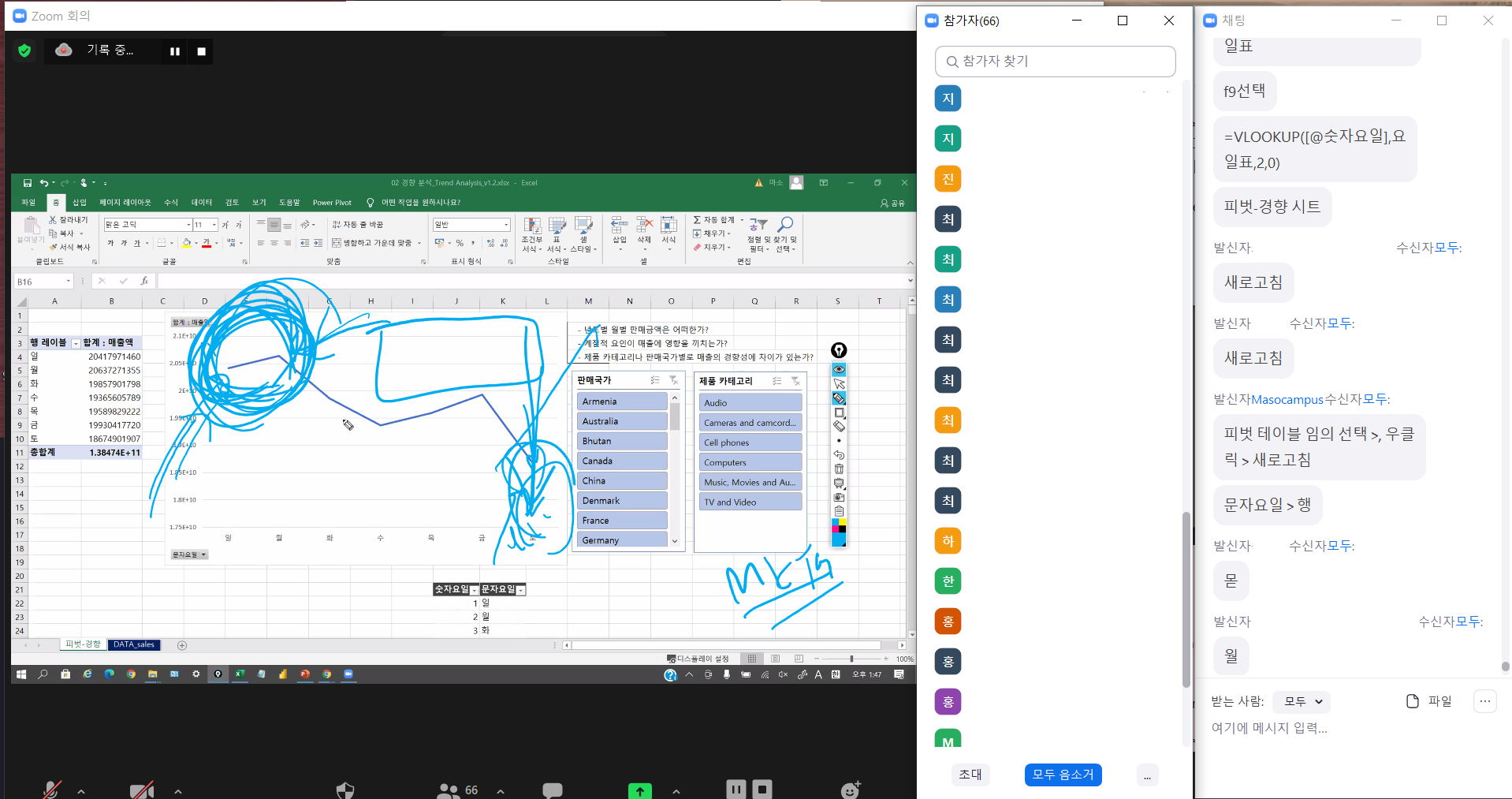Open the Security shield in meeting toolbar

click(x=345, y=790)
